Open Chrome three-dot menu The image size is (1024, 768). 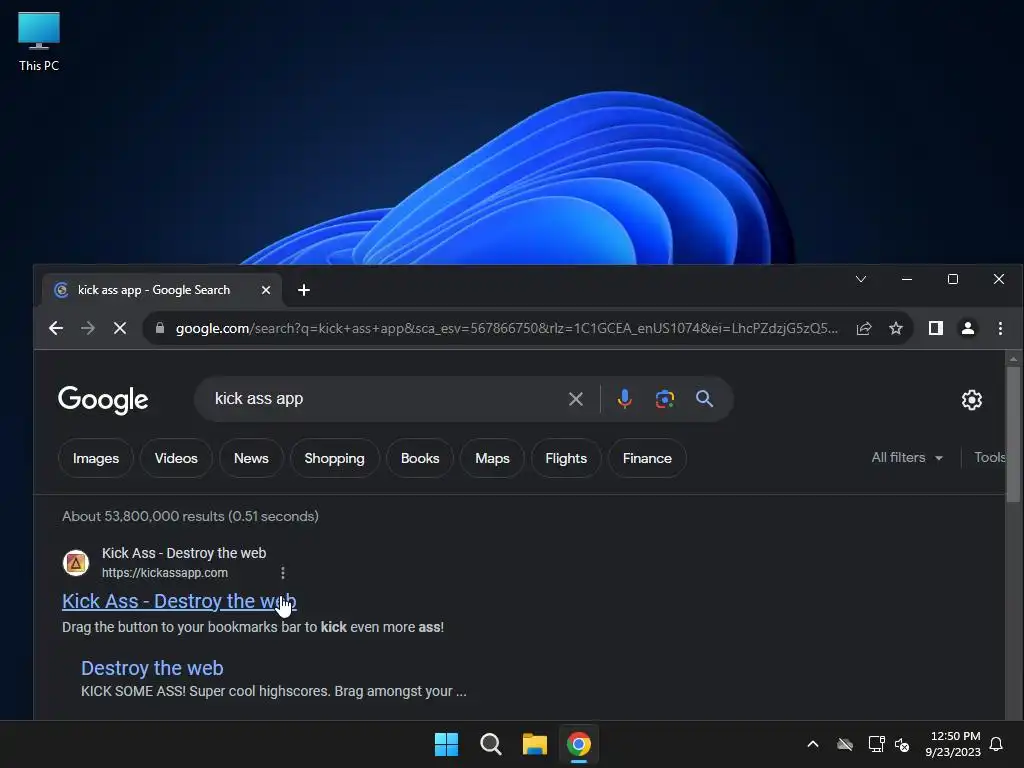[x=1000, y=328]
